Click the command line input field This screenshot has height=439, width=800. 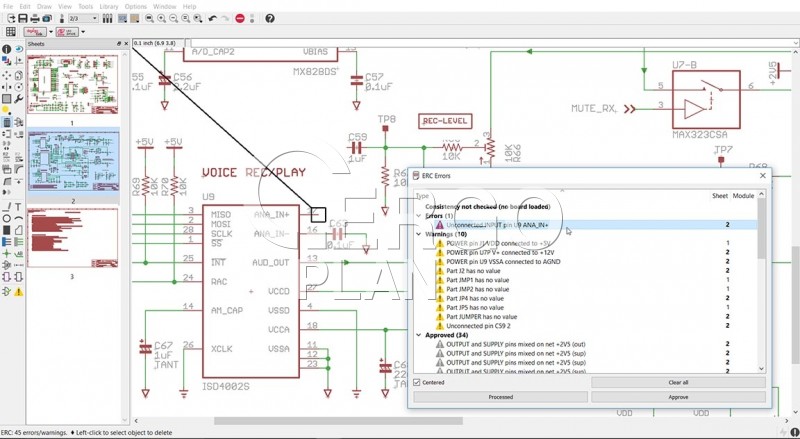(x=494, y=43)
